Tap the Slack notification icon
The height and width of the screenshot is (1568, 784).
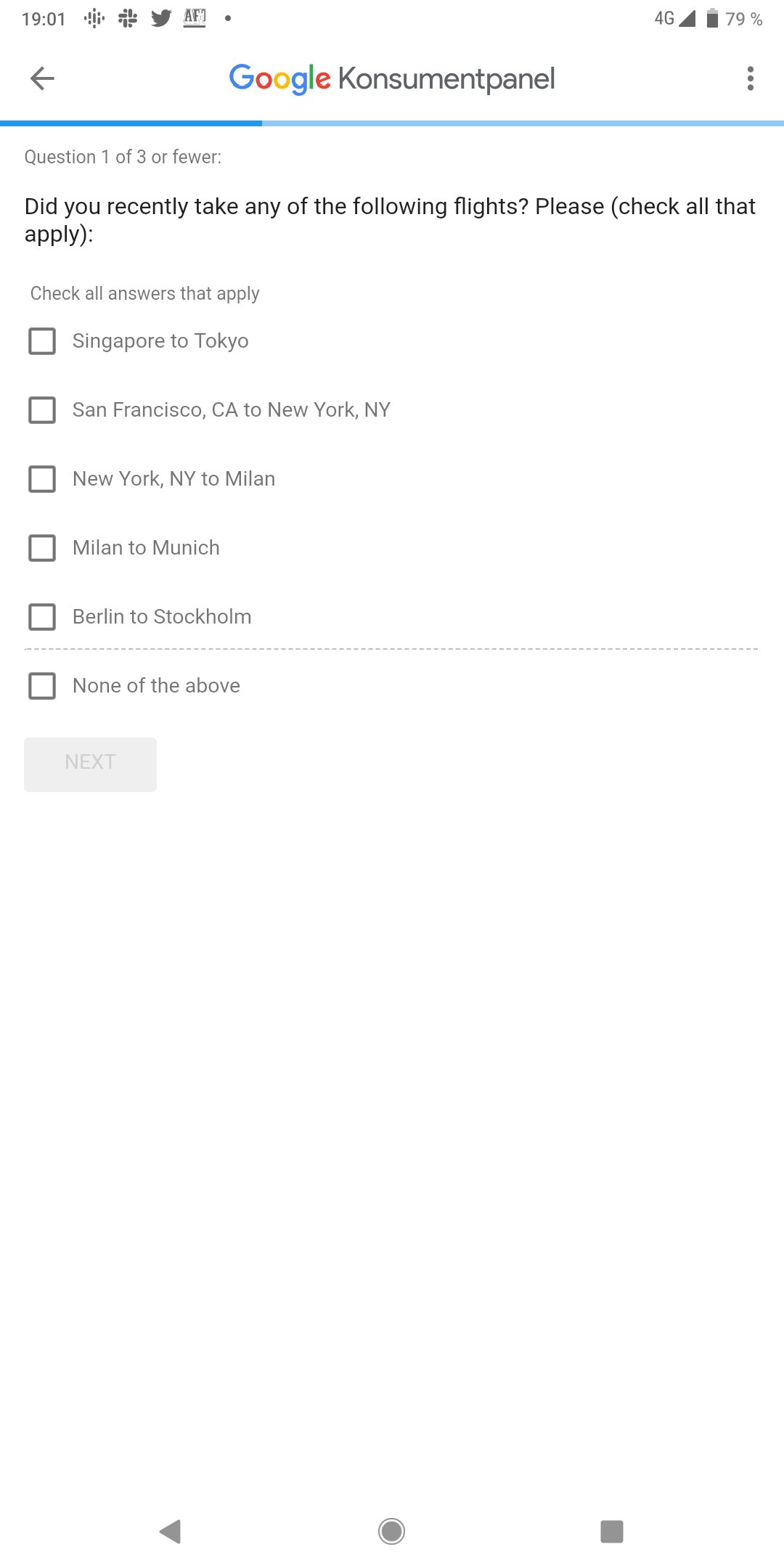(x=128, y=19)
